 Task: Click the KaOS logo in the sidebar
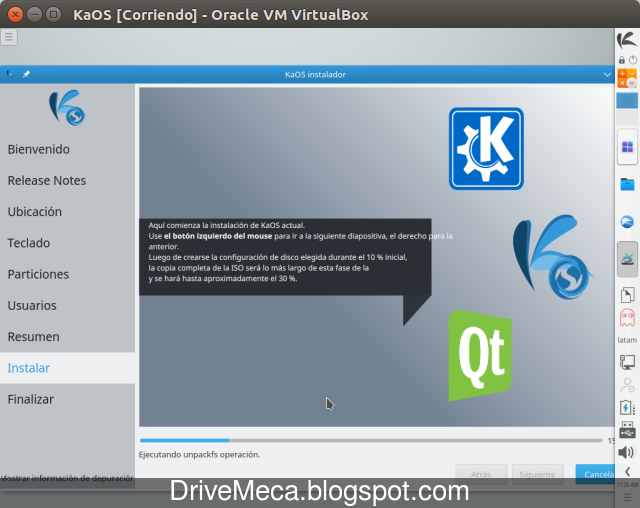point(67,108)
